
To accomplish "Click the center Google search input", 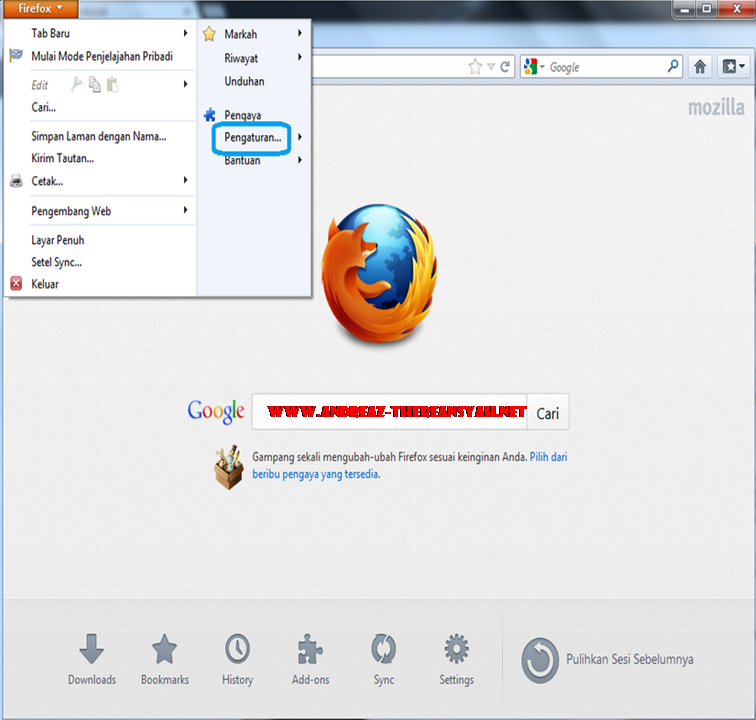I will [390, 412].
